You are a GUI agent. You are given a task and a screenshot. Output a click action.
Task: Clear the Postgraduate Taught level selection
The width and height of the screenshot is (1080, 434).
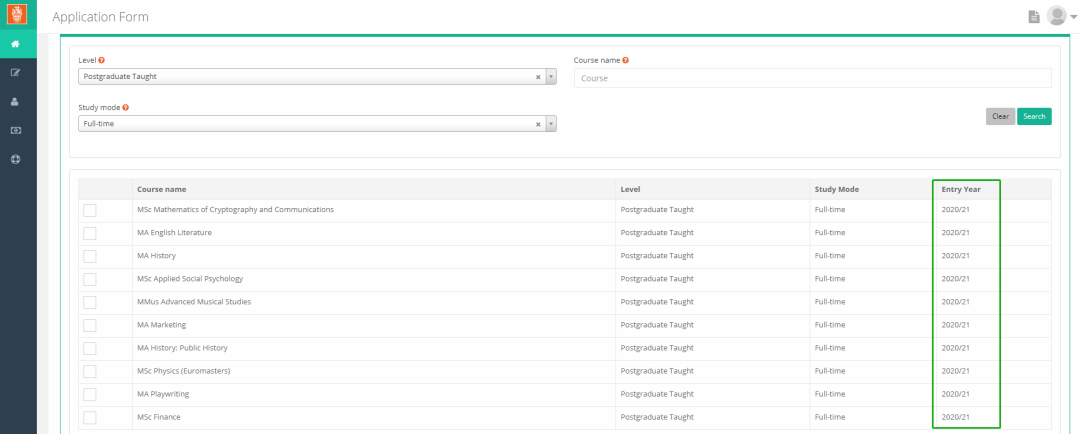point(538,77)
